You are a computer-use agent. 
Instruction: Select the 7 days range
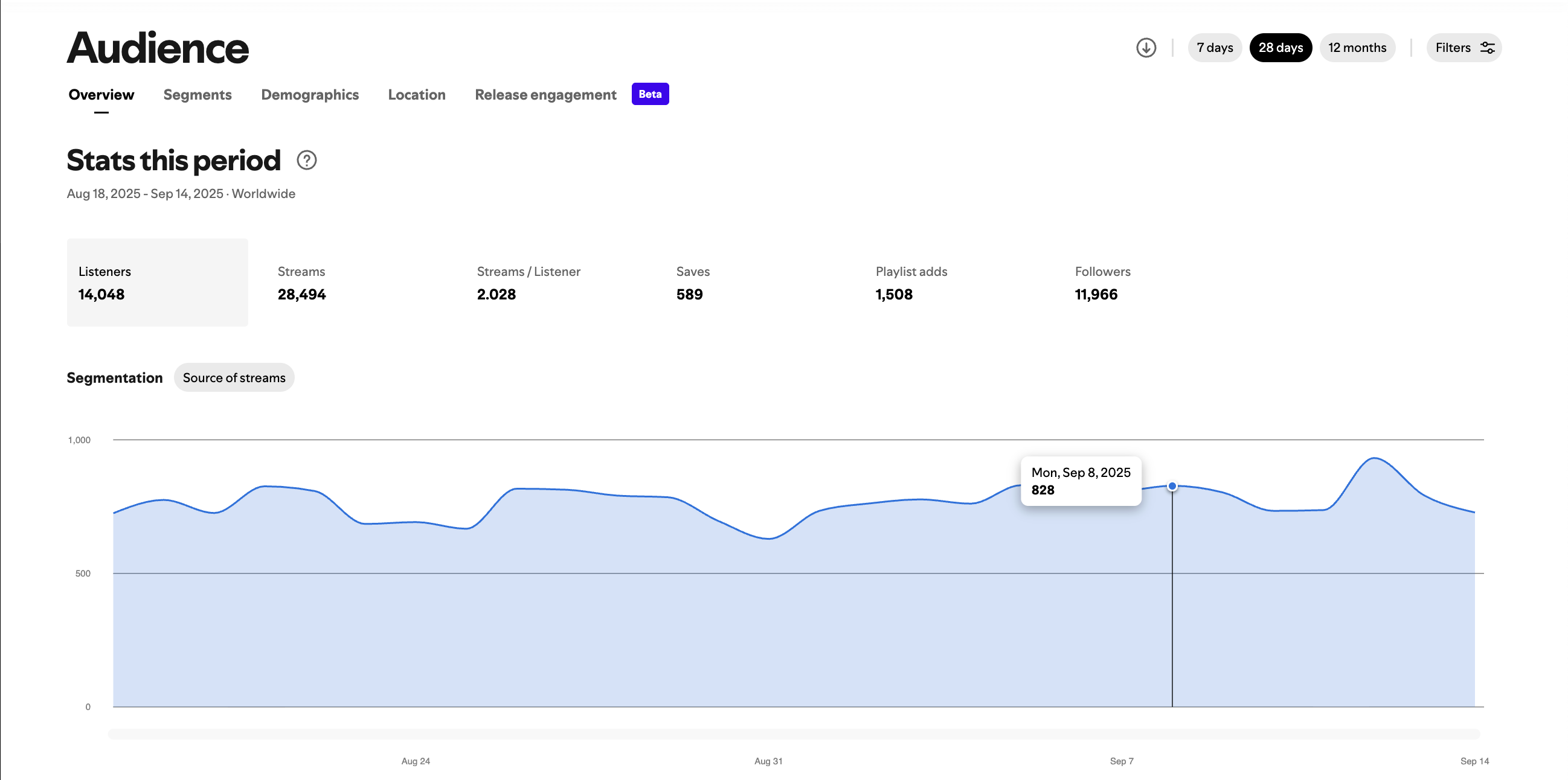[x=1214, y=48]
